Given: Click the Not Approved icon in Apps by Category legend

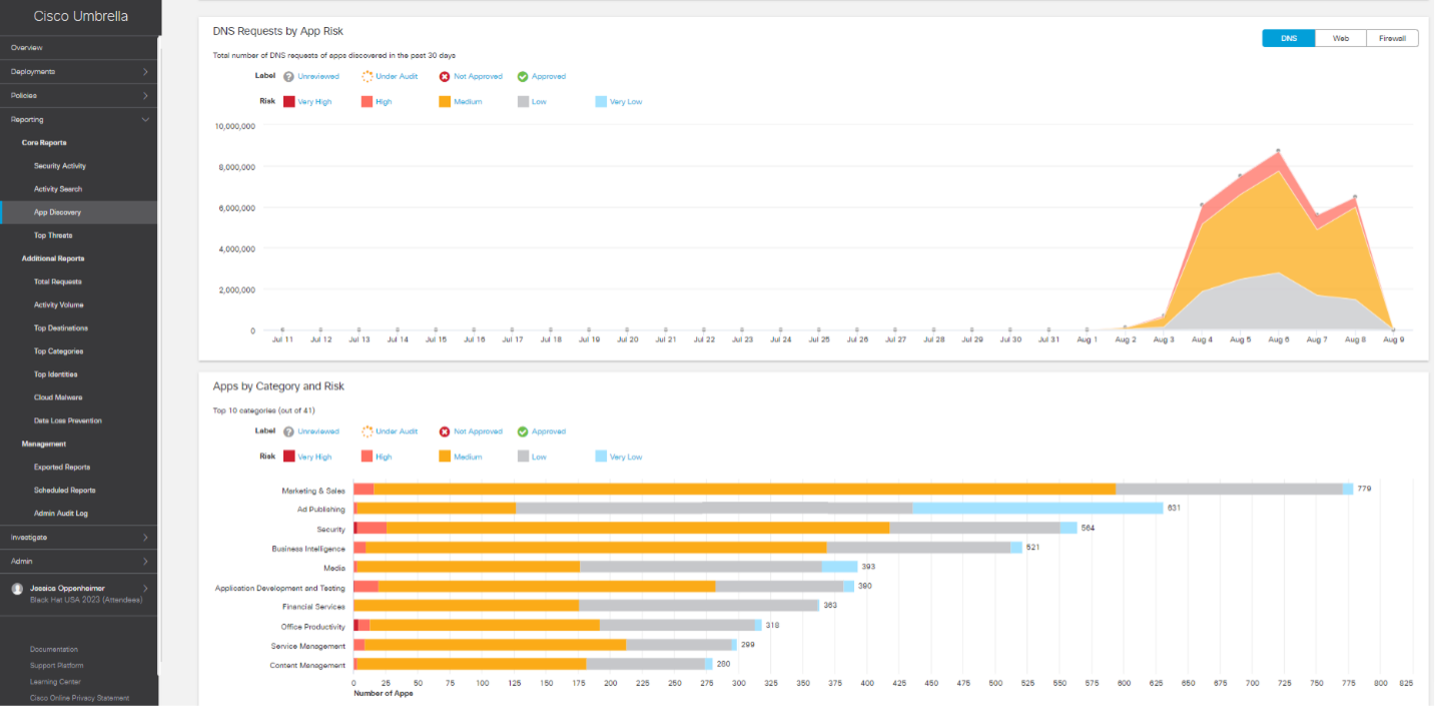Looking at the screenshot, I should coord(445,432).
